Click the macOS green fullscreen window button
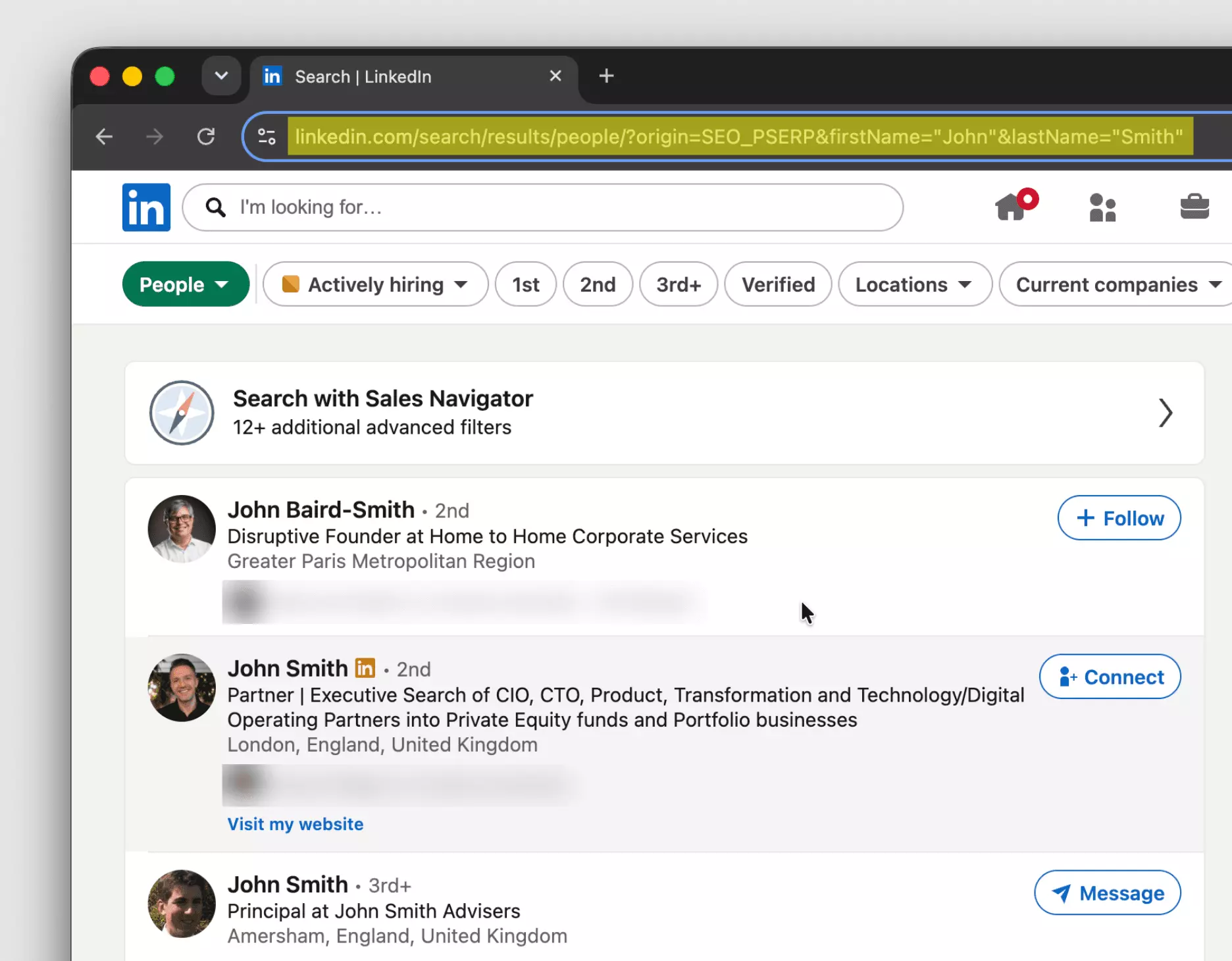1232x961 pixels. tap(165, 76)
